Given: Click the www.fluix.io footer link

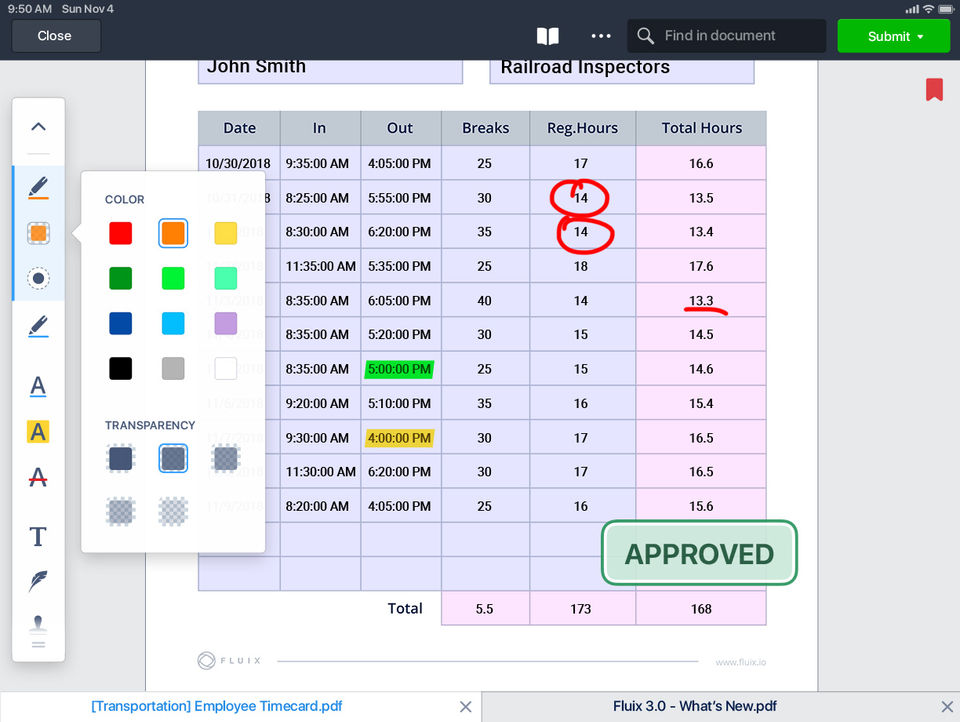Looking at the screenshot, I should pos(740,662).
